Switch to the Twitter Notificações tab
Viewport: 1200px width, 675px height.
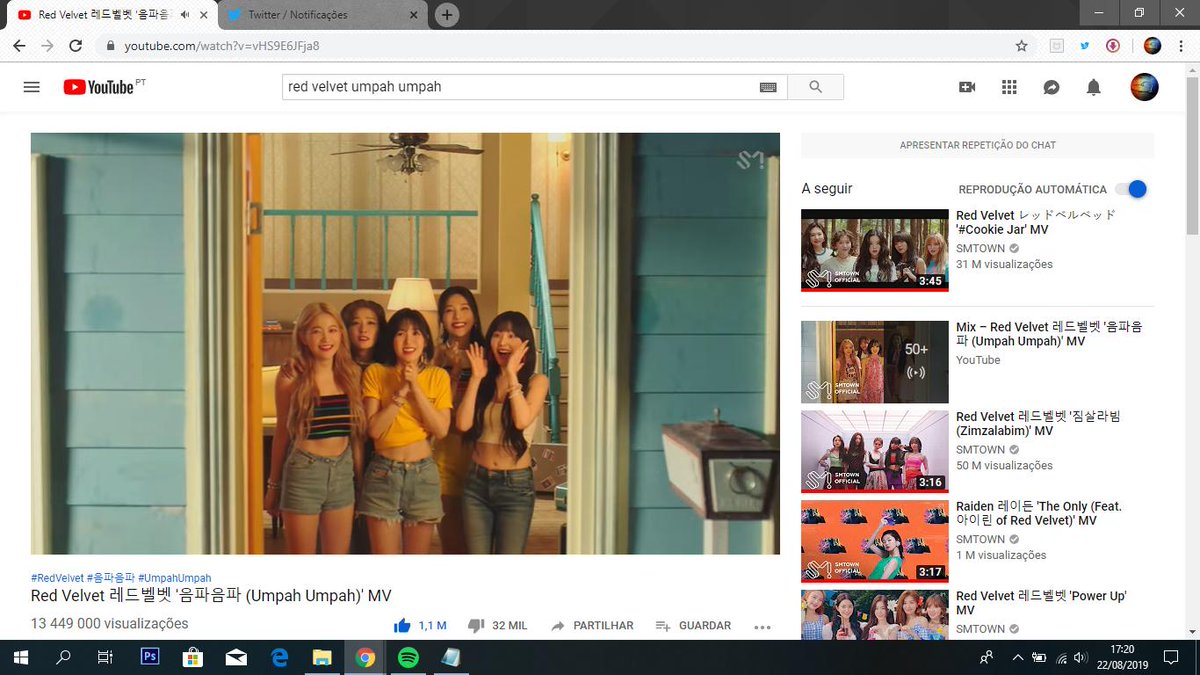(320, 15)
